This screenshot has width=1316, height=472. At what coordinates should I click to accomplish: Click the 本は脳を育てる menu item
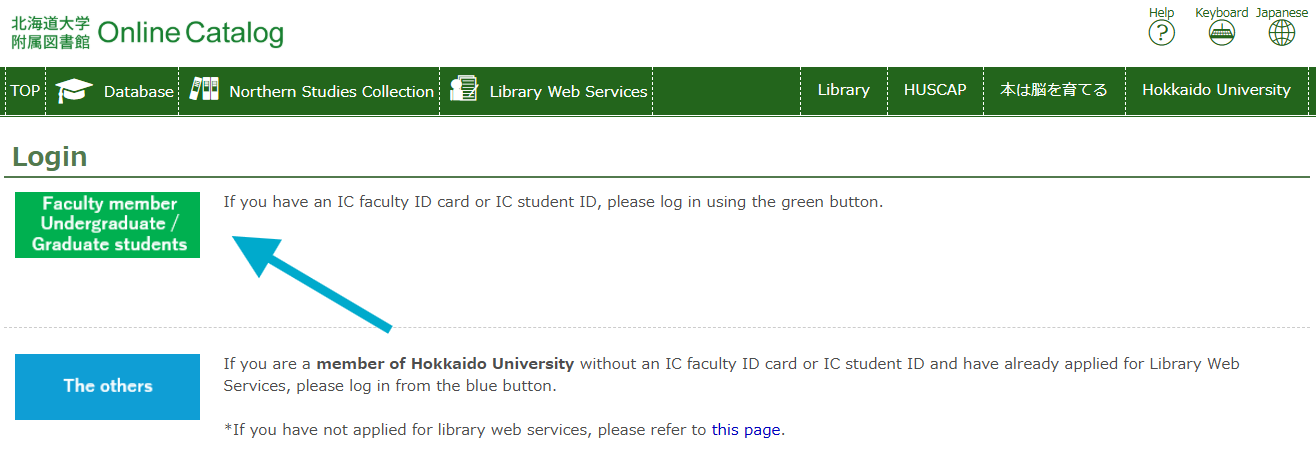(1054, 90)
